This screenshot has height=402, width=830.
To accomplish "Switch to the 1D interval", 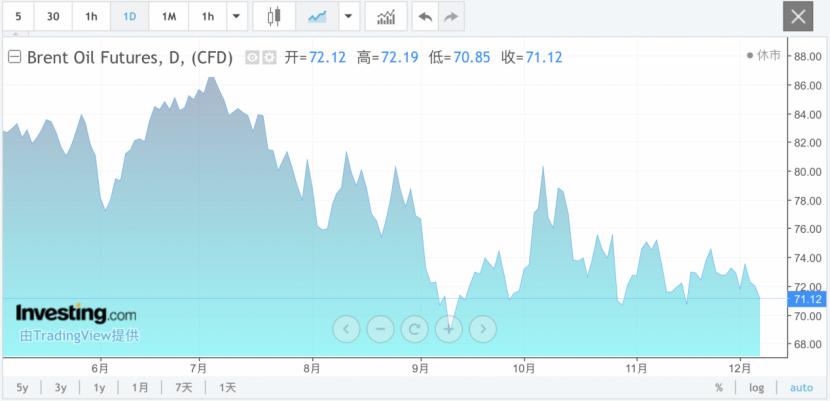I will (130, 17).
